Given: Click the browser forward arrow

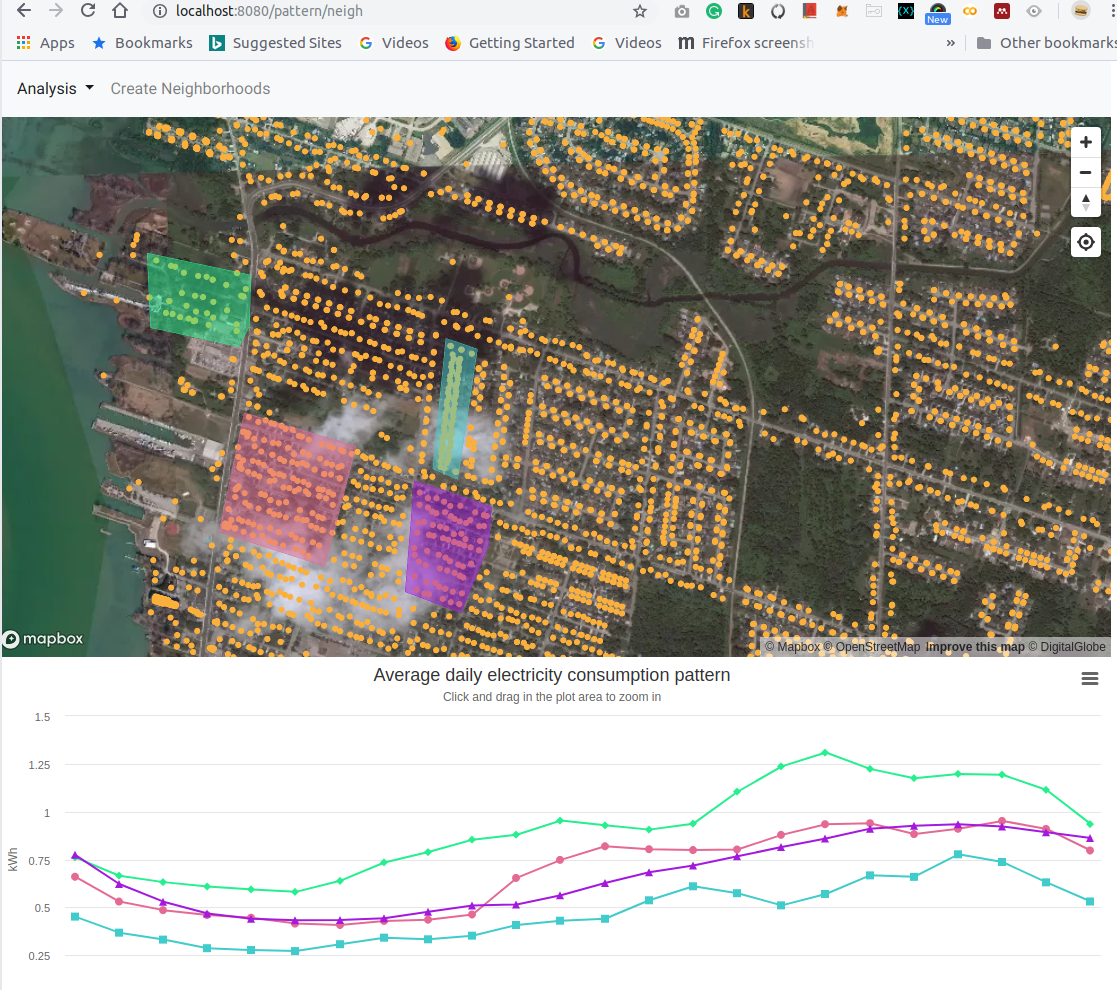Looking at the screenshot, I should point(56,11).
